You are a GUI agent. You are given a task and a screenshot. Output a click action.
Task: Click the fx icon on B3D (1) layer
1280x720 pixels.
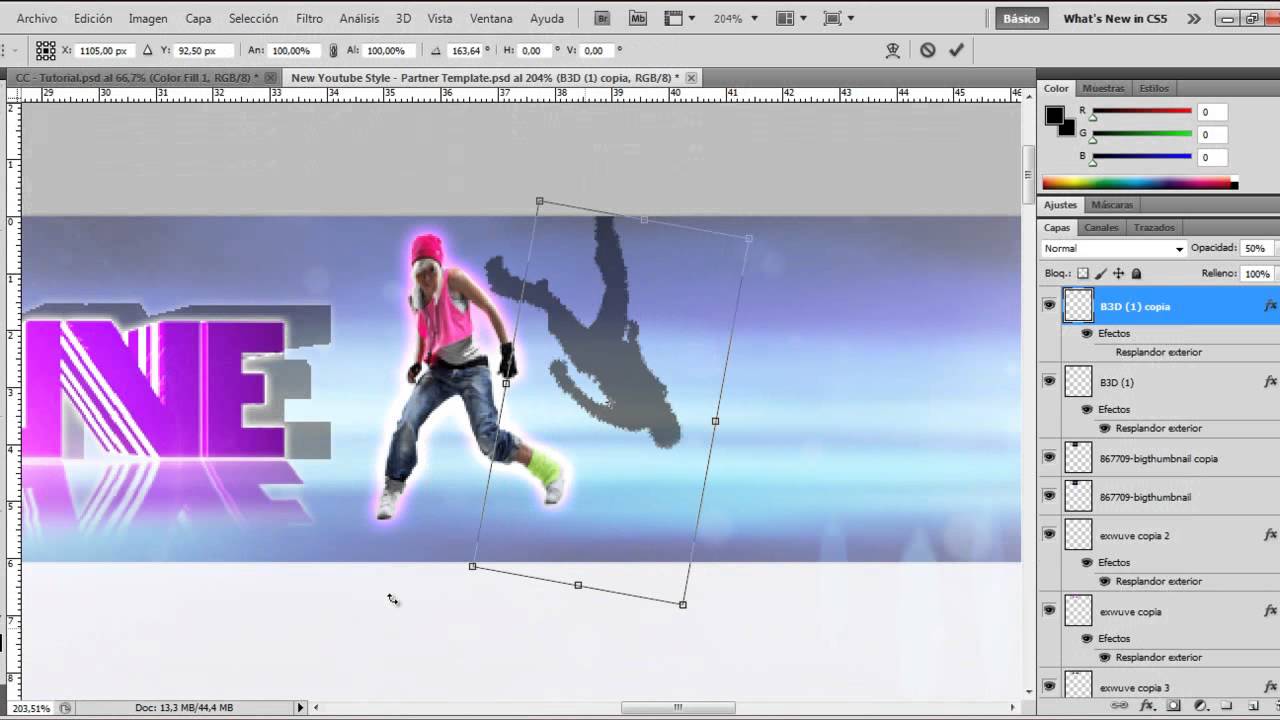(x=1270, y=382)
